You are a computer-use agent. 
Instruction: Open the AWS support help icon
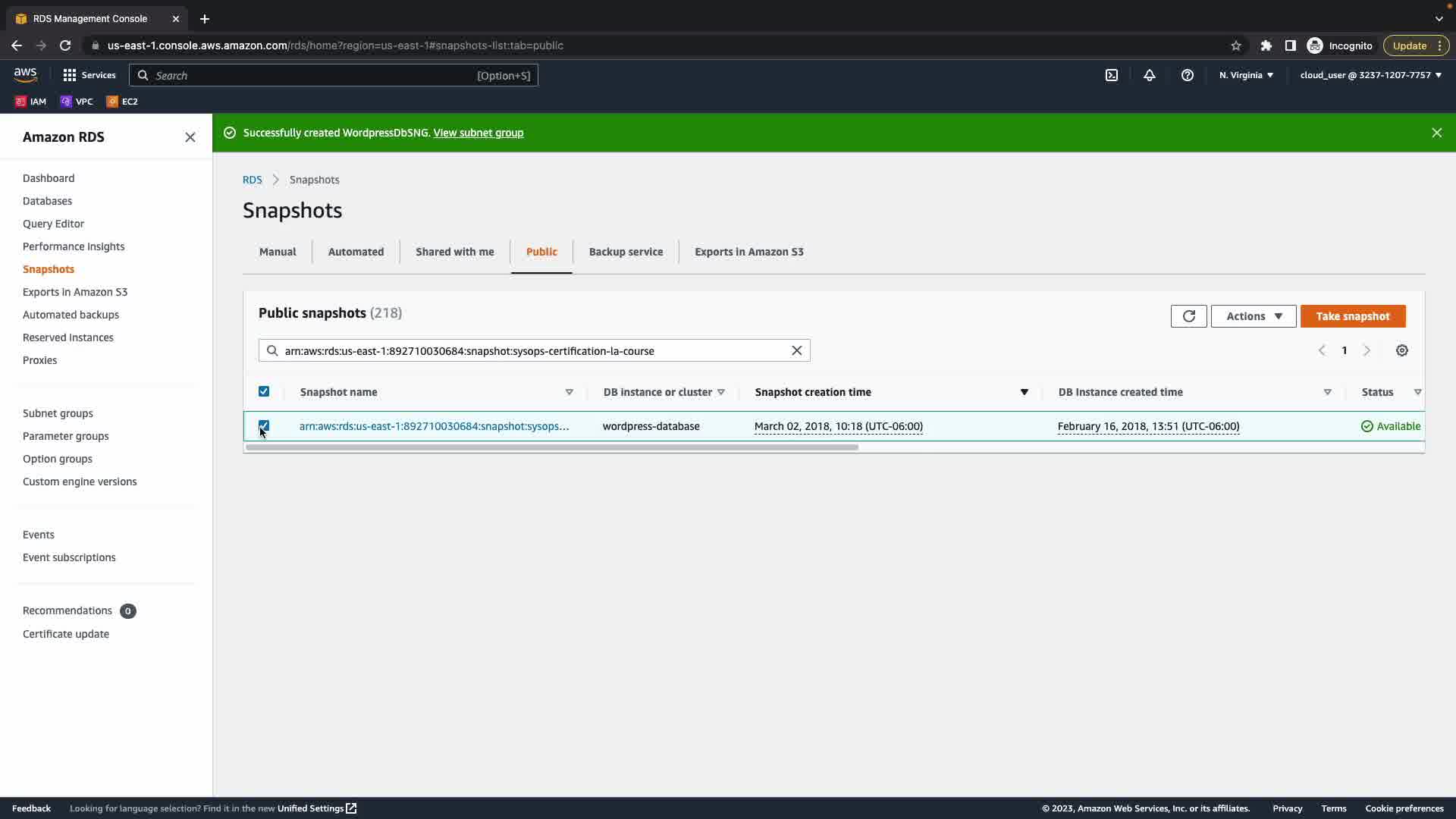pyautogui.click(x=1187, y=75)
